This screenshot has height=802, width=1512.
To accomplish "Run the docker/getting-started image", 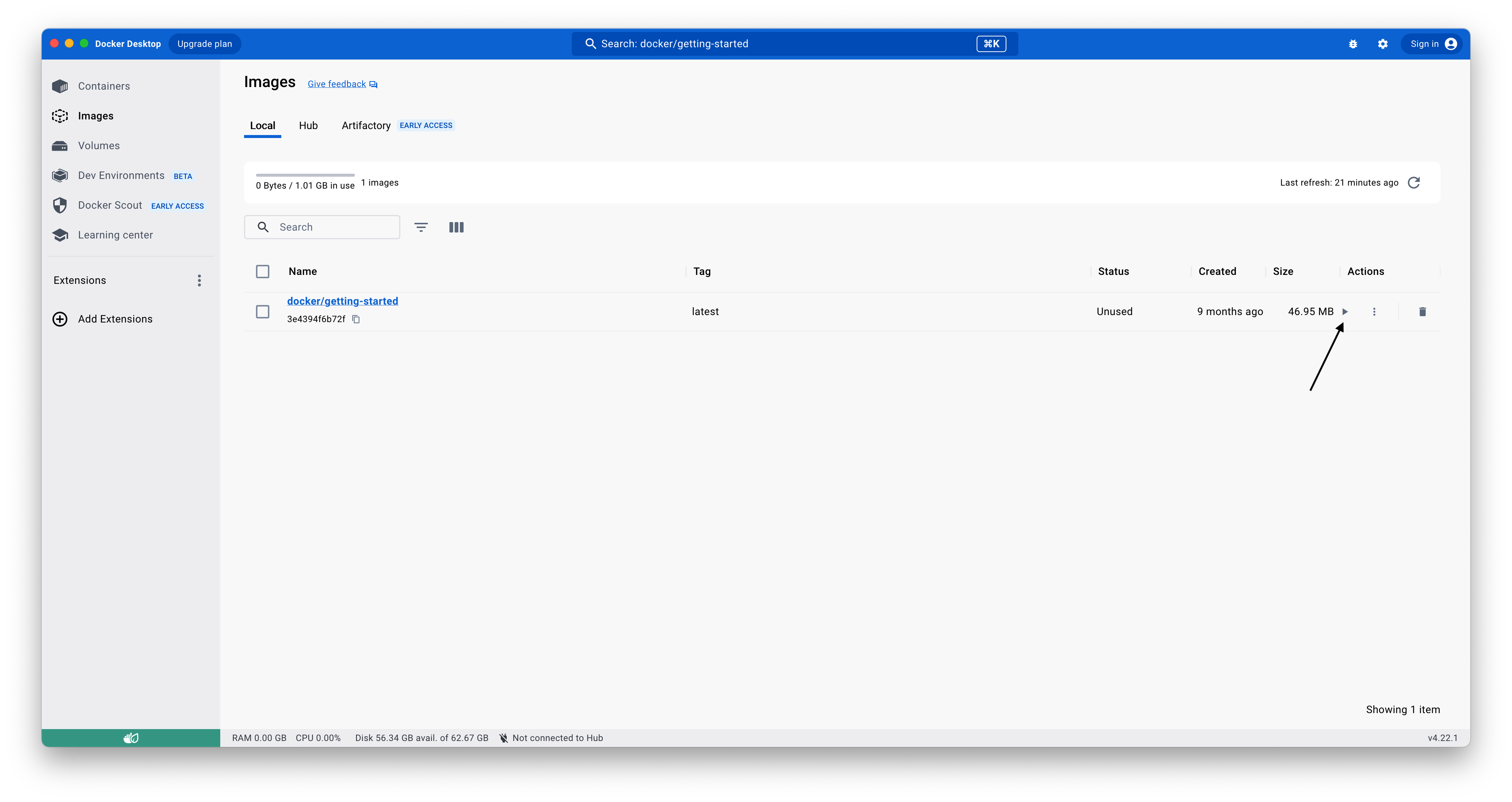I will 1345,311.
